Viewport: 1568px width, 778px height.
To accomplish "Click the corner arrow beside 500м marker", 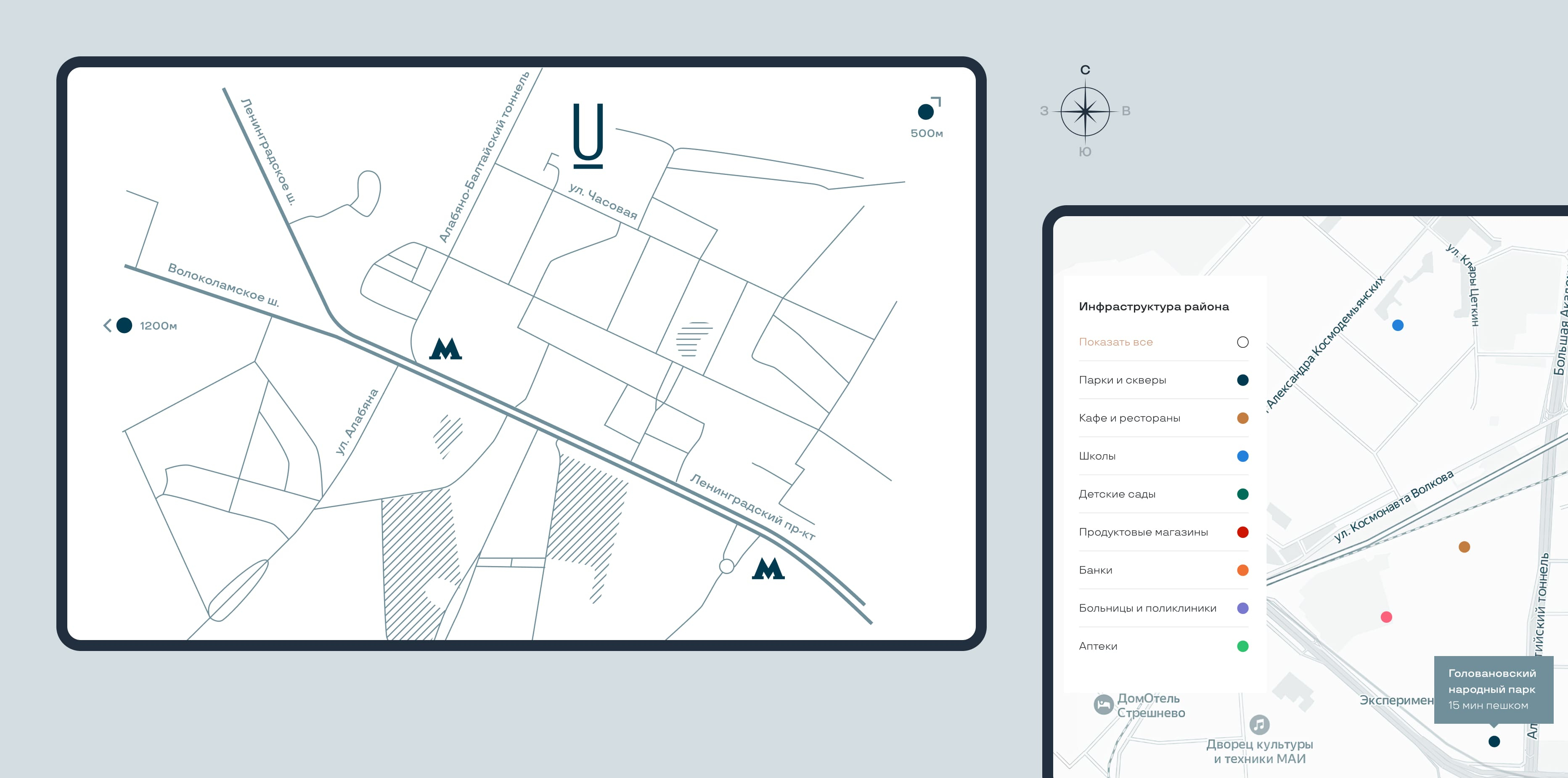I will [x=937, y=101].
